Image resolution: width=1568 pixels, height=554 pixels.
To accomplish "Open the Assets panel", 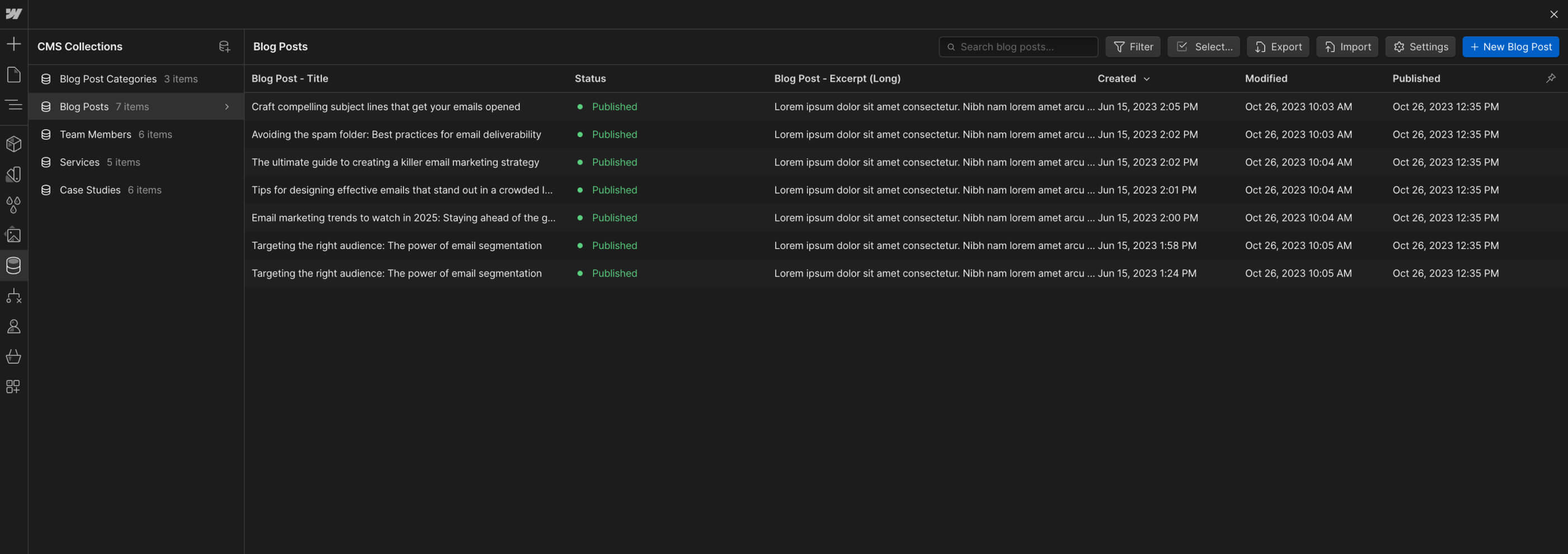I will 13,235.
